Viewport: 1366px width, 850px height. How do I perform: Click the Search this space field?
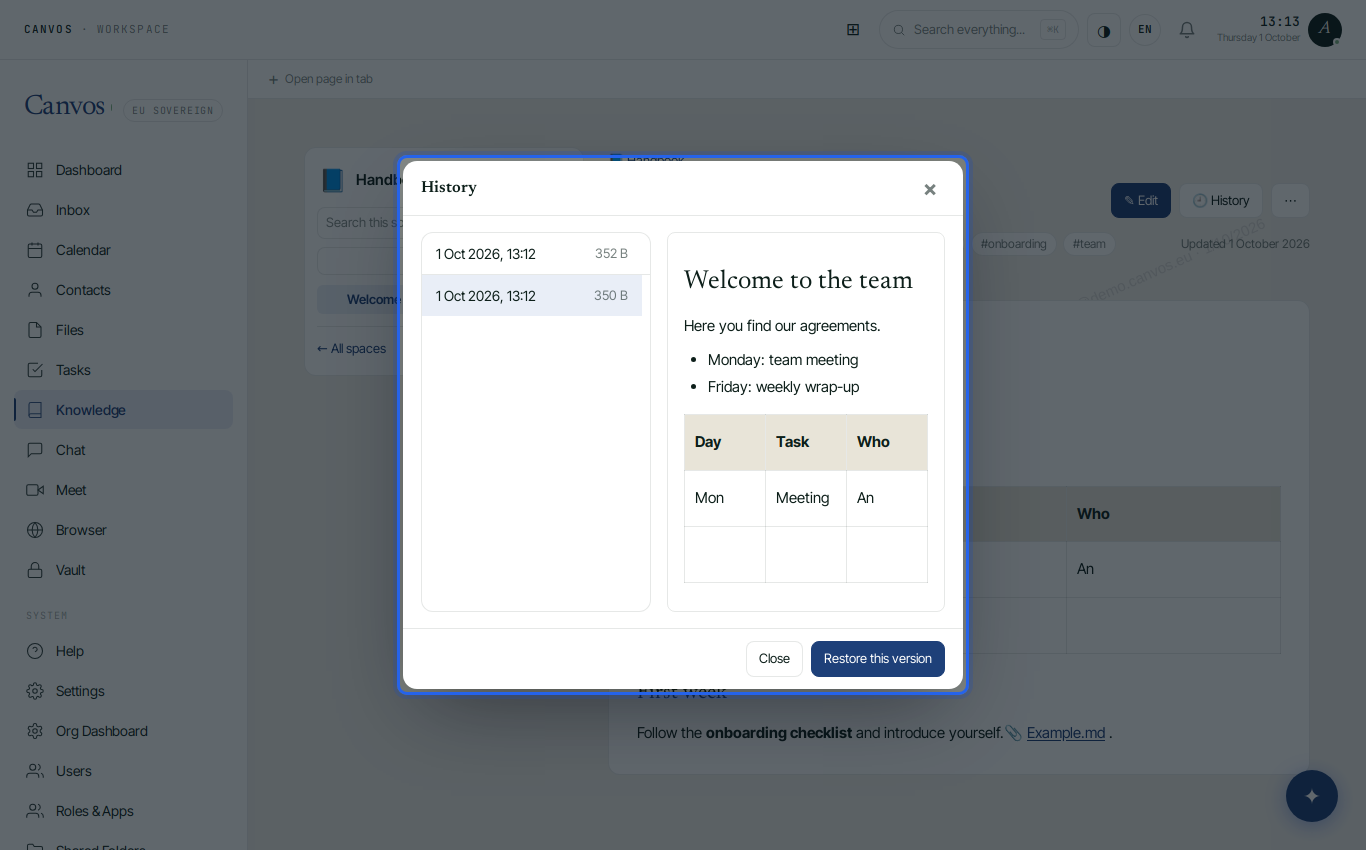pos(360,222)
